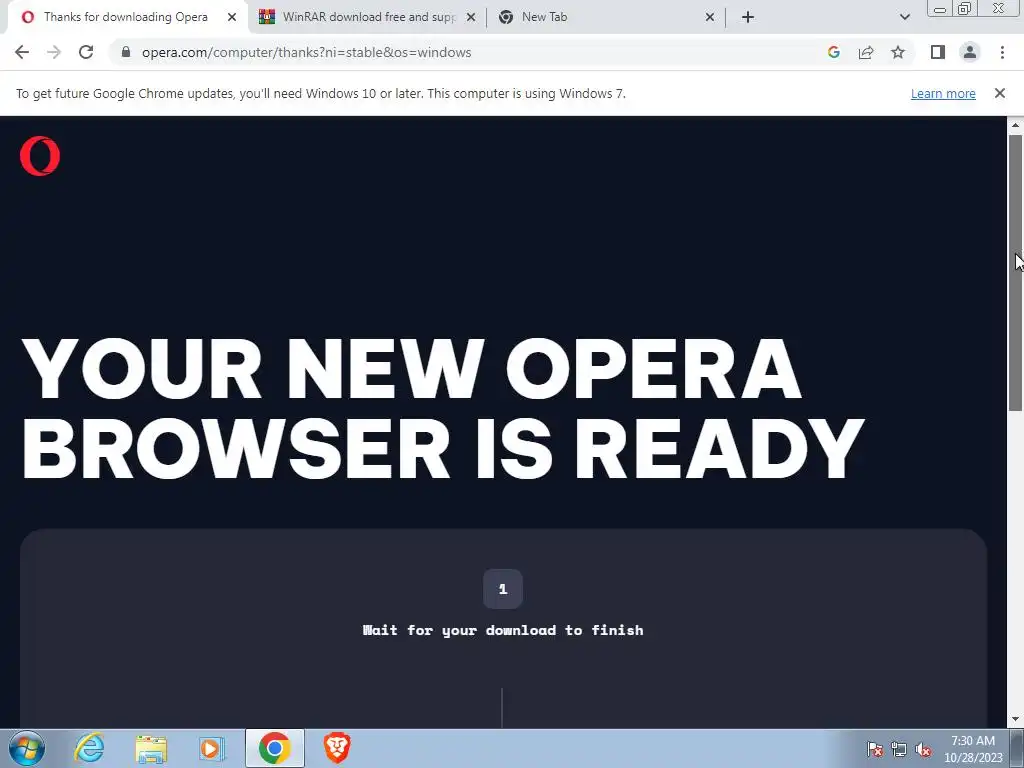Screen dimensions: 1024x768
Task: Open Action Center flag tray icon
Action: (875, 749)
